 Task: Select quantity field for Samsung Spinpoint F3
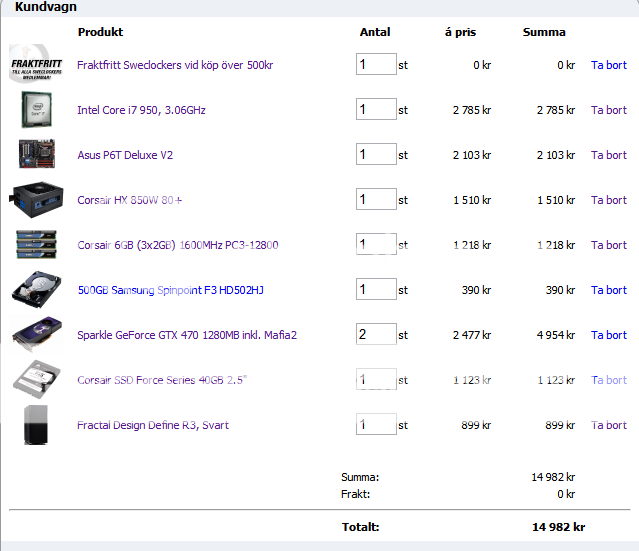click(x=375, y=290)
